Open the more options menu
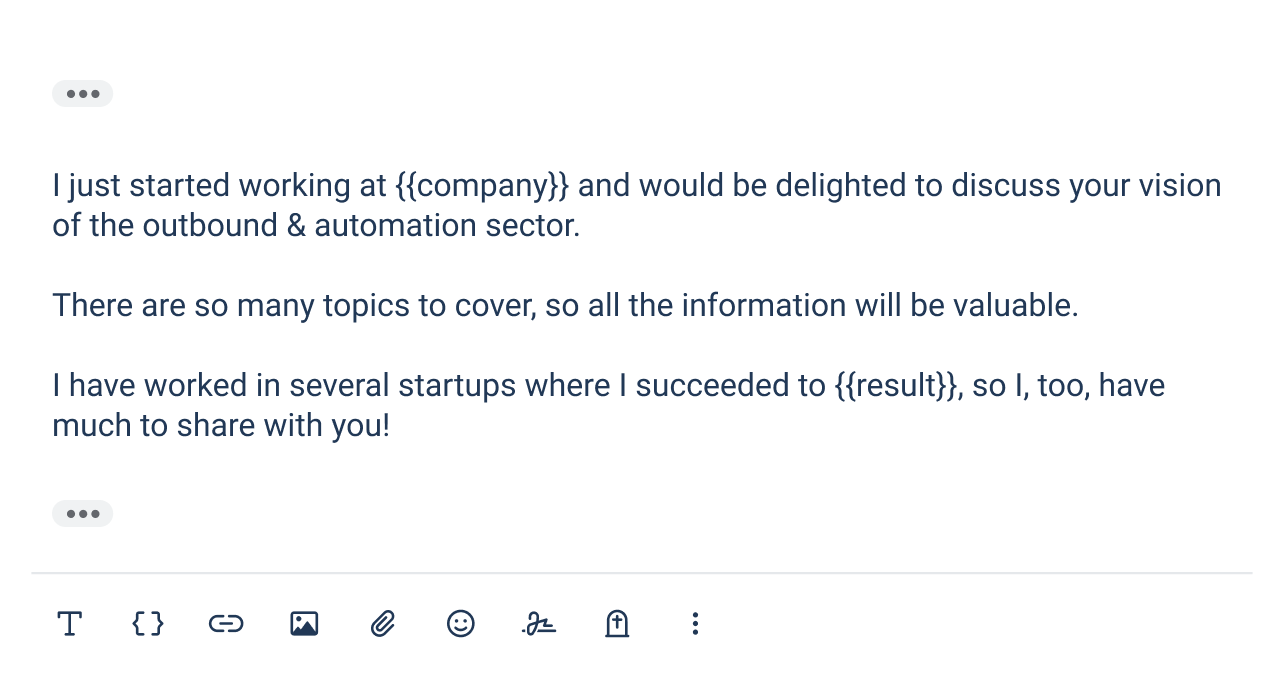Screen dimensions: 1284x676 tap(695, 623)
